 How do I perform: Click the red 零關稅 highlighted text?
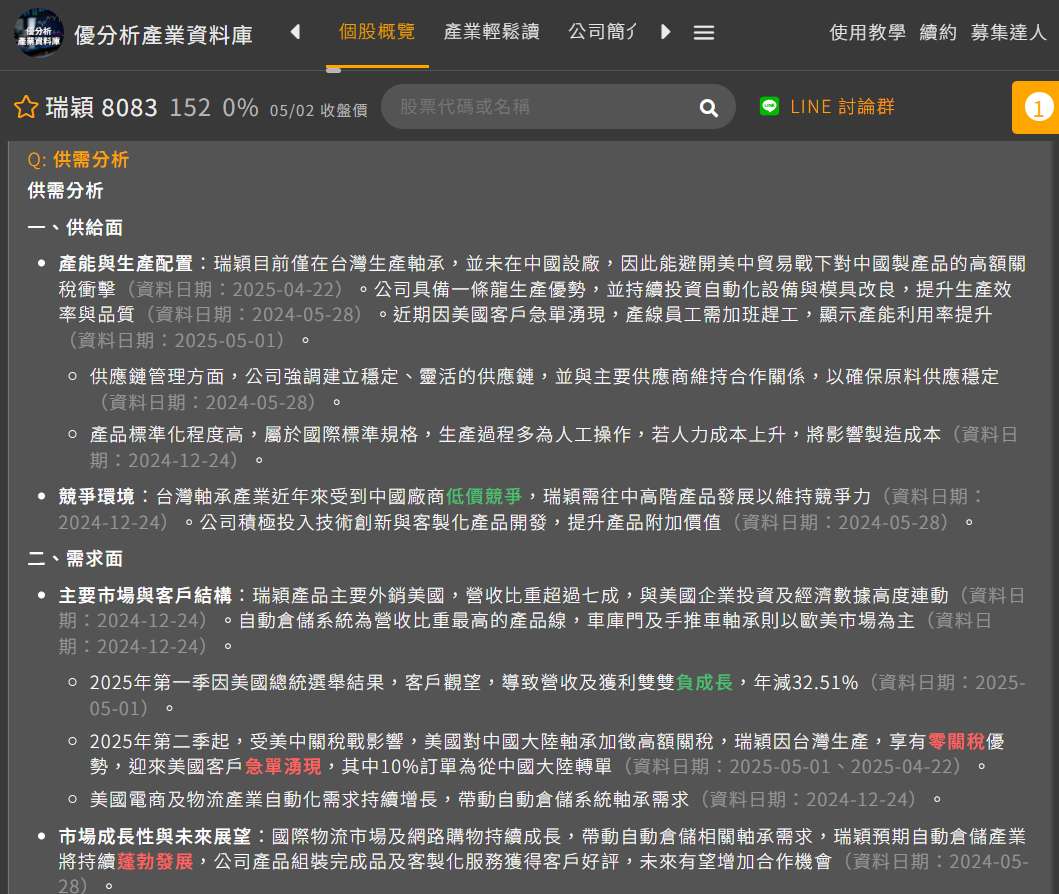click(x=956, y=741)
